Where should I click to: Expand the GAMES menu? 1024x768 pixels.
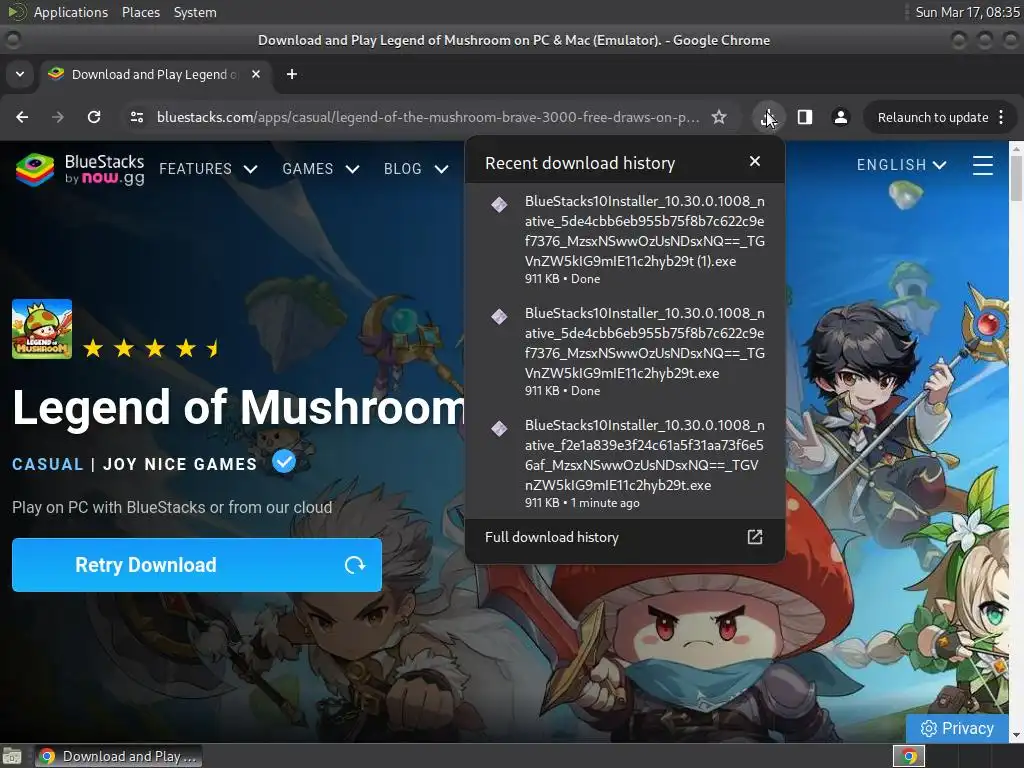click(321, 168)
